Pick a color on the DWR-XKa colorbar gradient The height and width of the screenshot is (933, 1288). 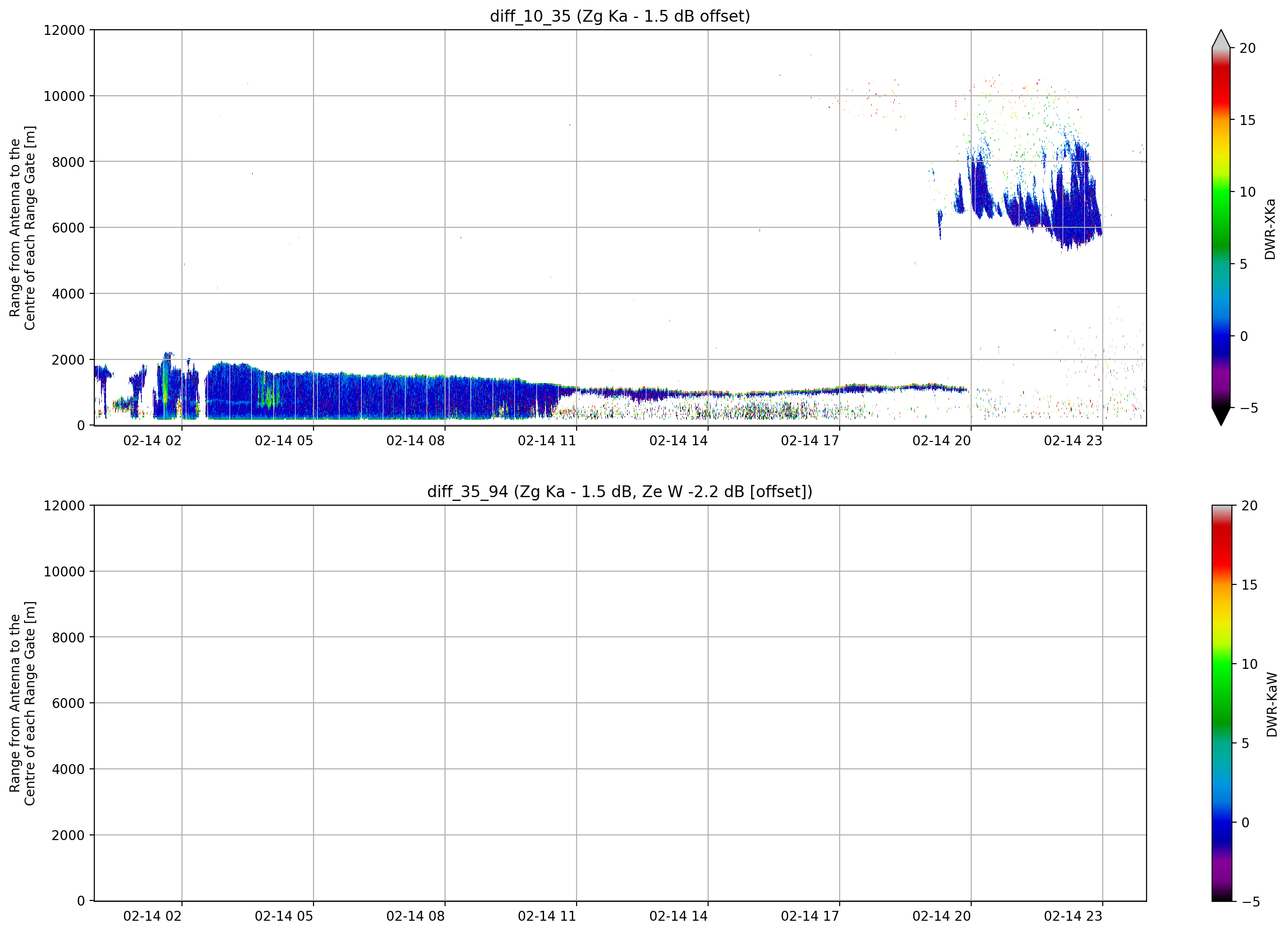point(1221,227)
